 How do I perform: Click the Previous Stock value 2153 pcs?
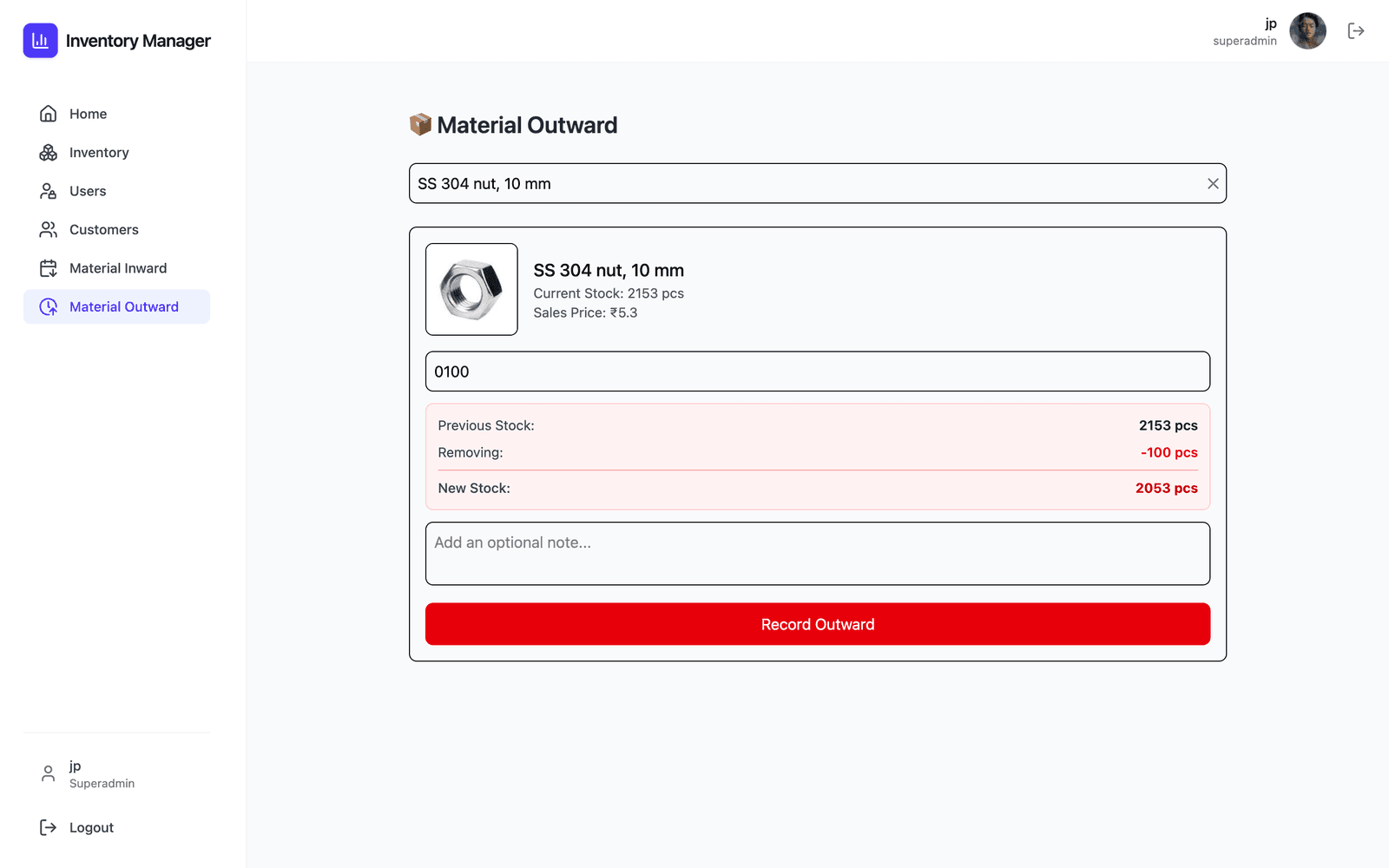tap(1168, 425)
